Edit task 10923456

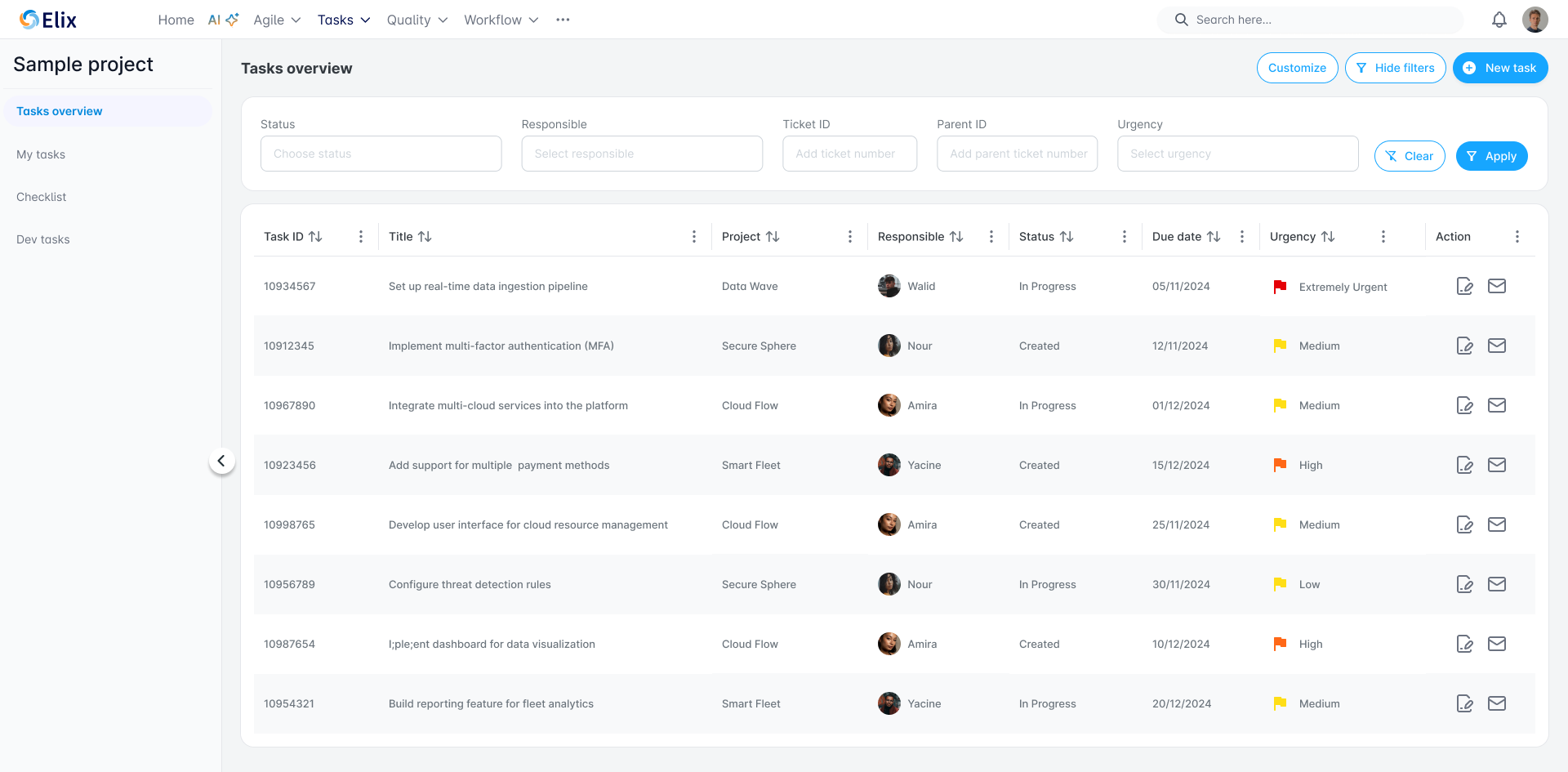pyautogui.click(x=1465, y=466)
